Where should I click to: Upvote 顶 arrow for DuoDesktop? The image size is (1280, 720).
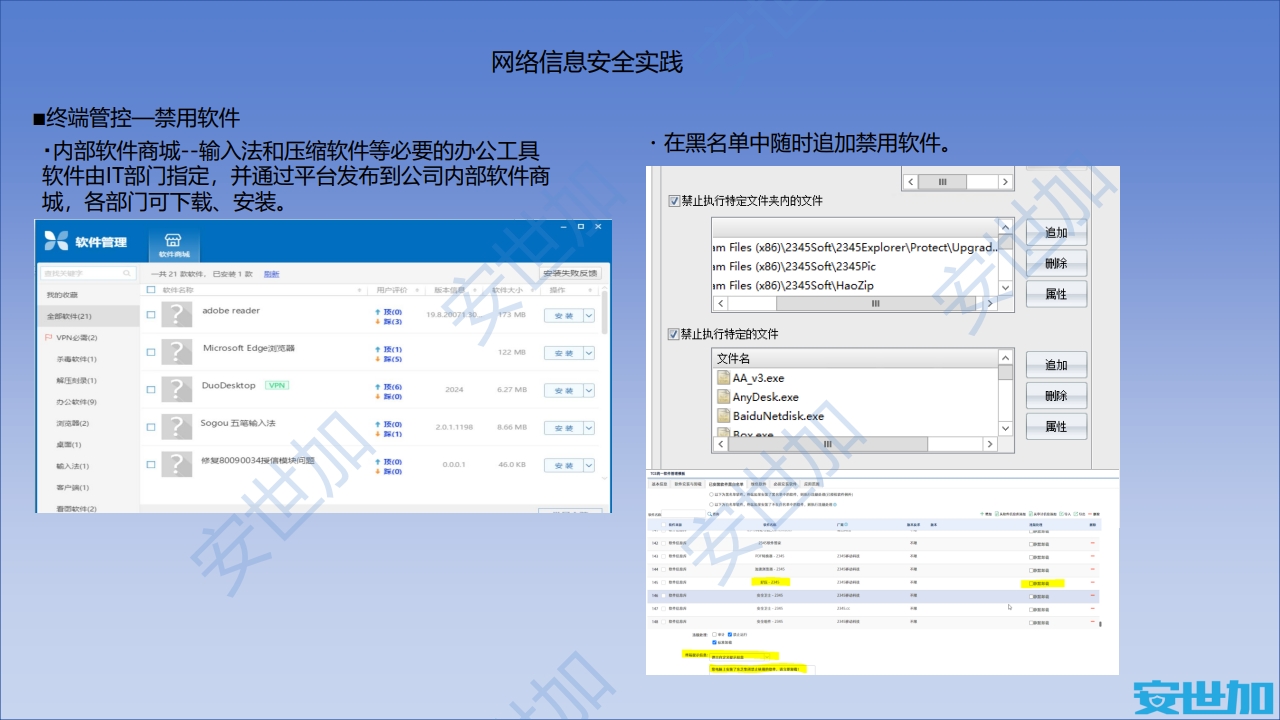point(377,387)
